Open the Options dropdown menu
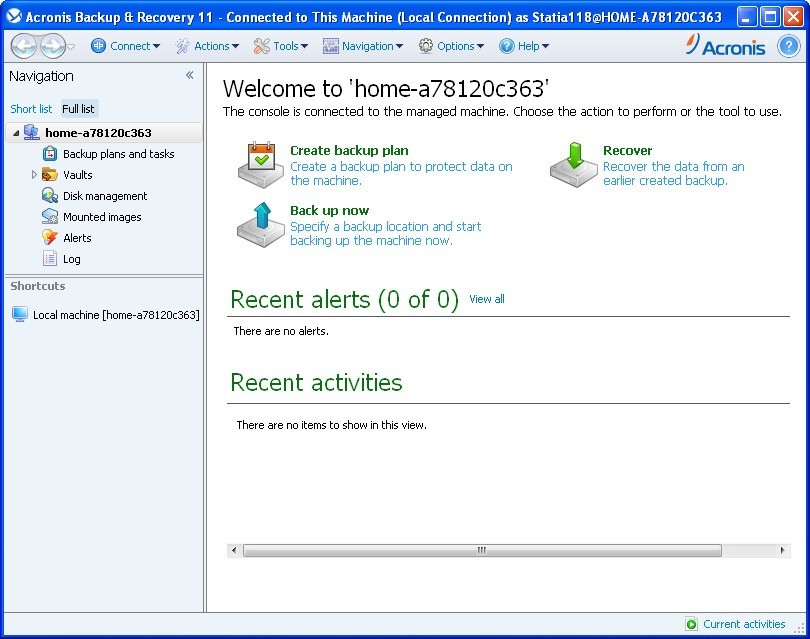The height and width of the screenshot is (639, 810). tap(455, 45)
